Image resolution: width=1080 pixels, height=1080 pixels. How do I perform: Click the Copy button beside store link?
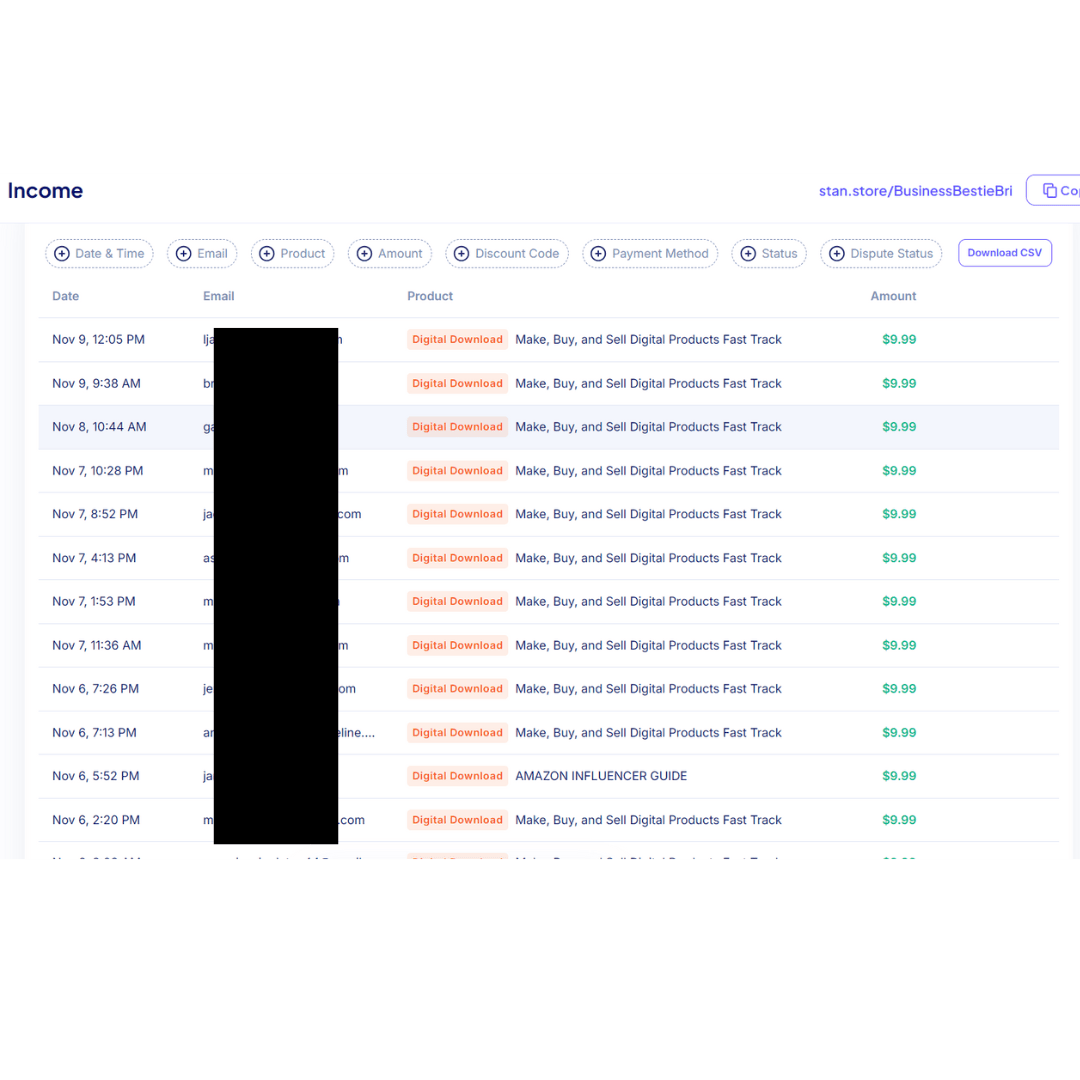pyautogui.click(x=1058, y=191)
